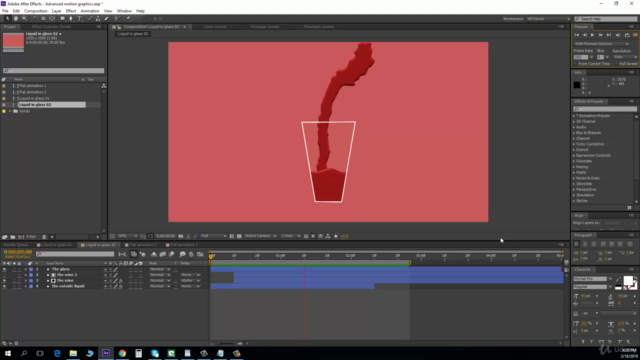The image size is (640, 360).
Task: Toggle transparency grid in viewer
Action: pyautogui.click(x=239, y=236)
